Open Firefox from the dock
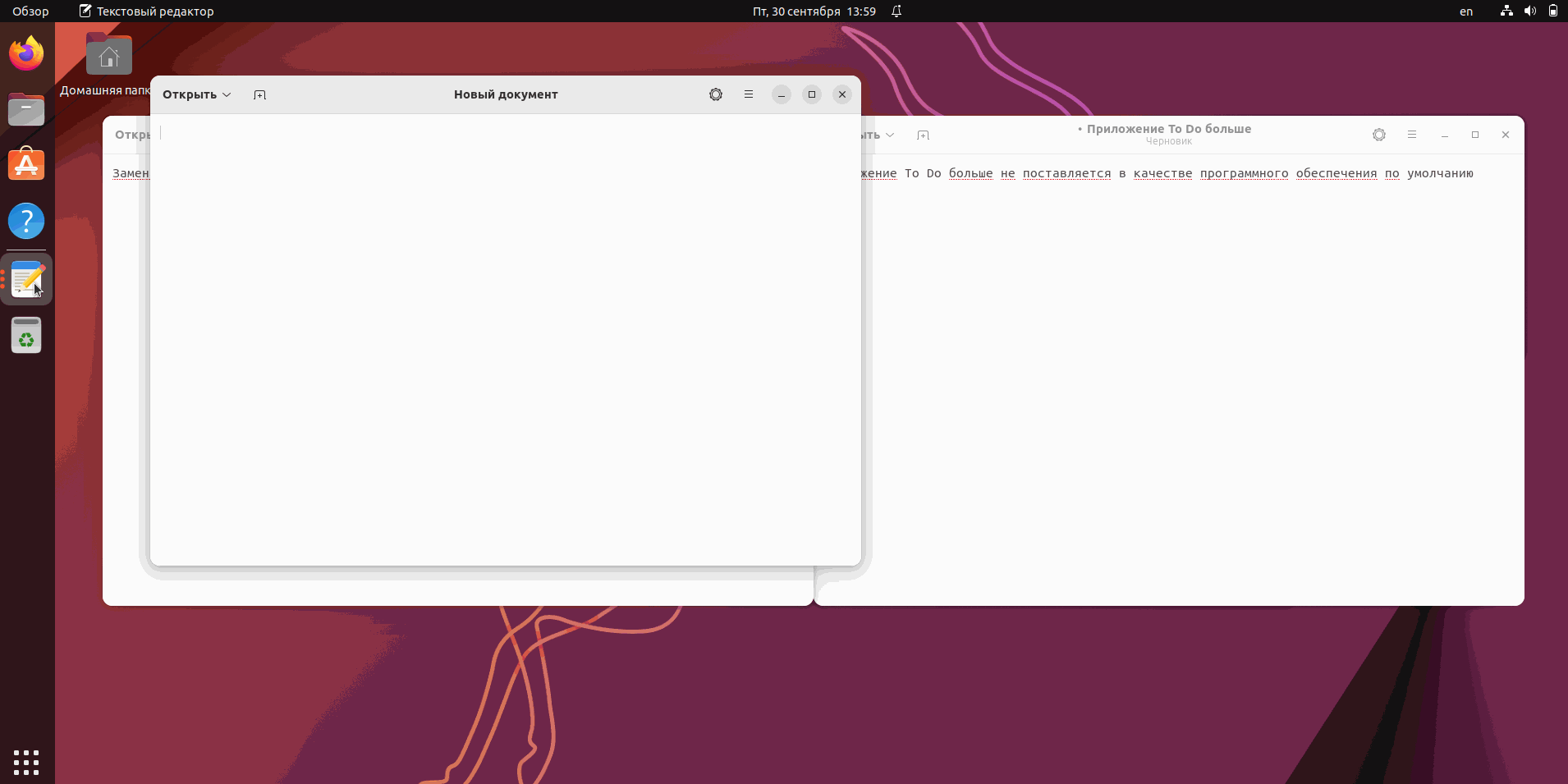1568x784 pixels. (26, 53)
